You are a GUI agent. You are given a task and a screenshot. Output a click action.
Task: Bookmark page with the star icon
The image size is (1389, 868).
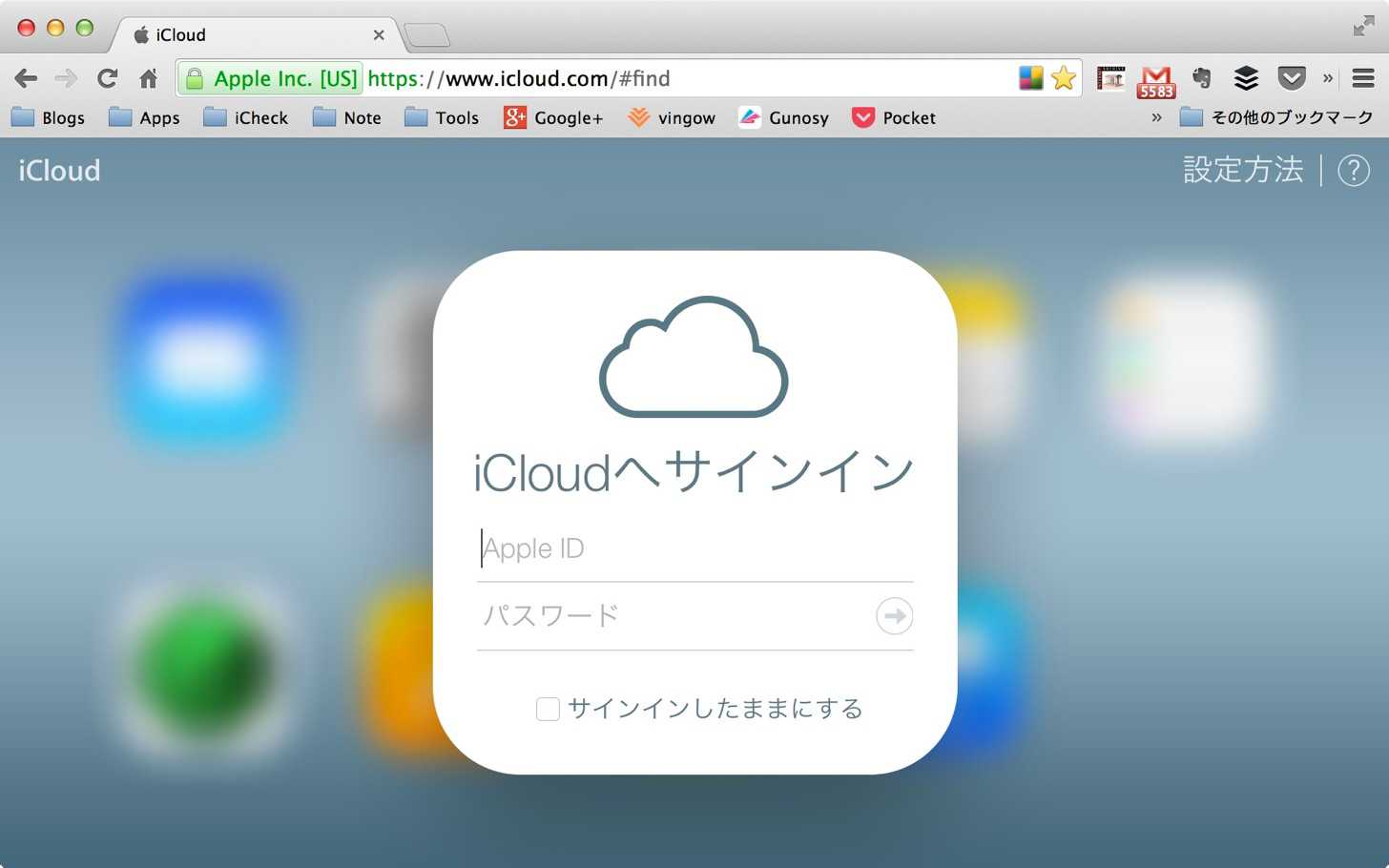coord(1063,78)
